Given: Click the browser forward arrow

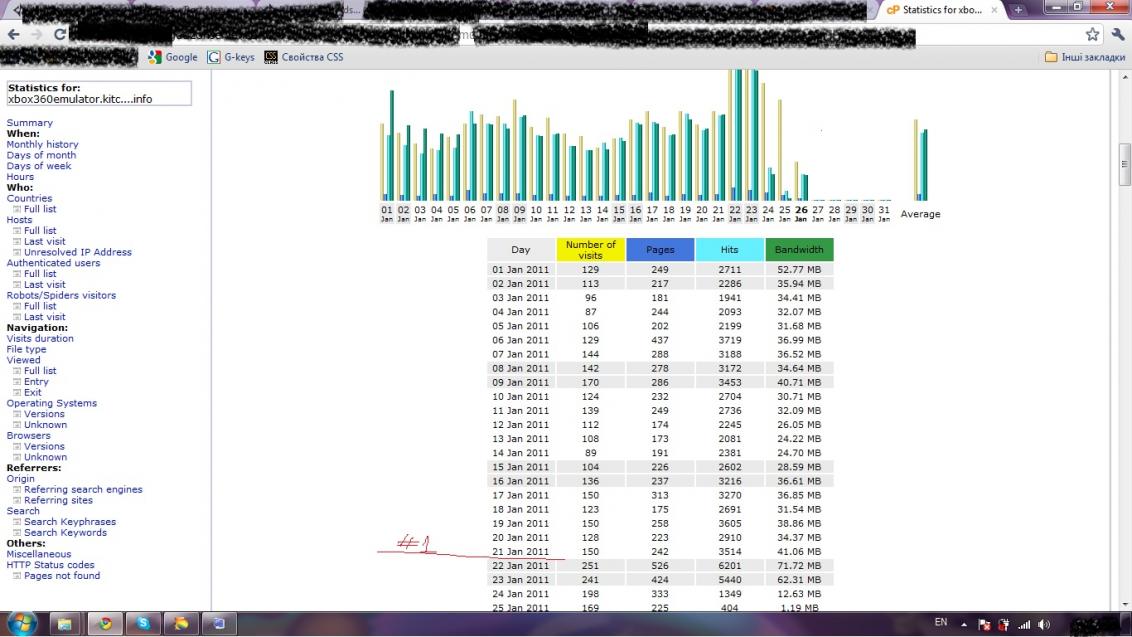Looking at the screenshot, I should [37, 34].
